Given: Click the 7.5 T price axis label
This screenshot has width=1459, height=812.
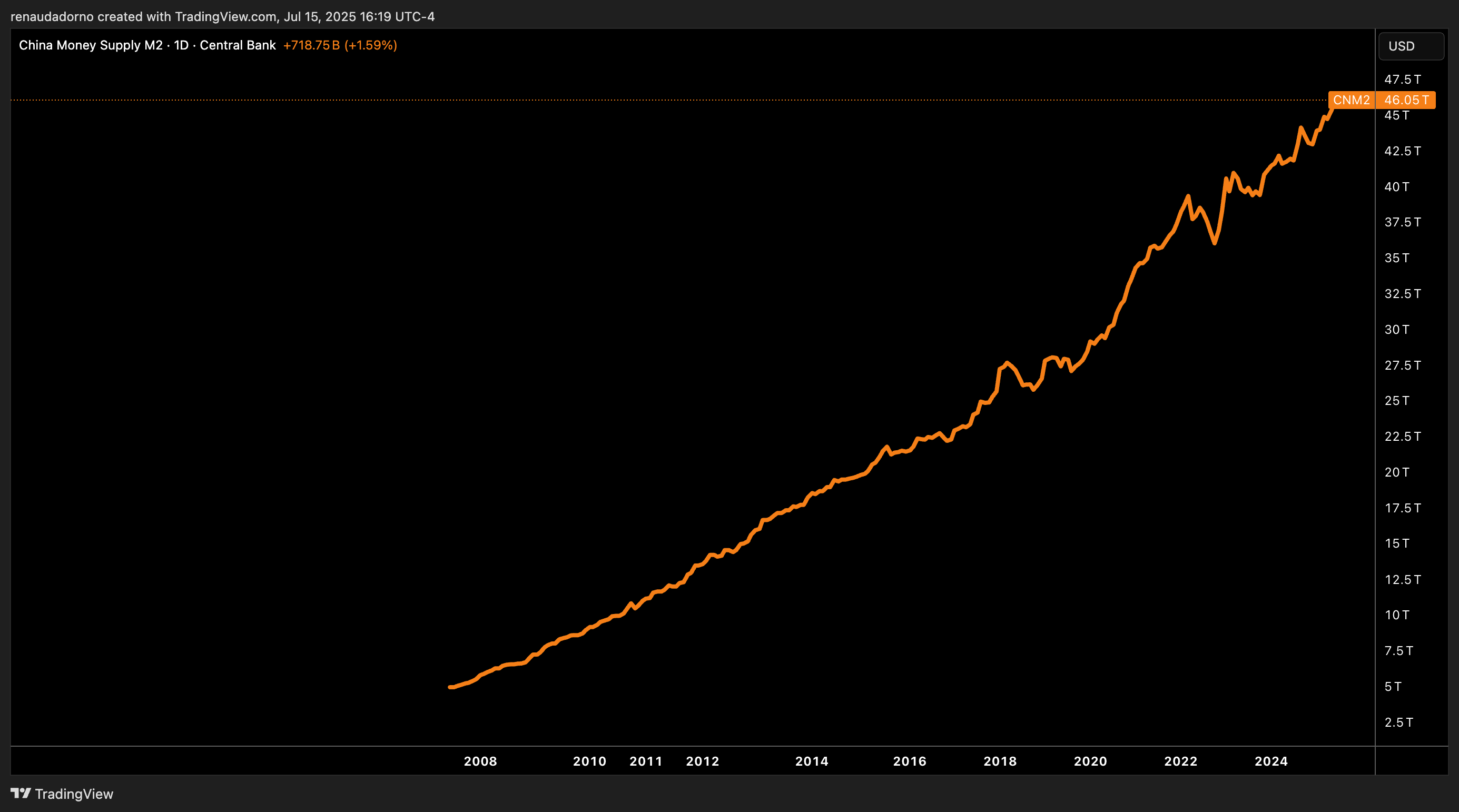Looking at the screenshot, I should click(1398, 651).
